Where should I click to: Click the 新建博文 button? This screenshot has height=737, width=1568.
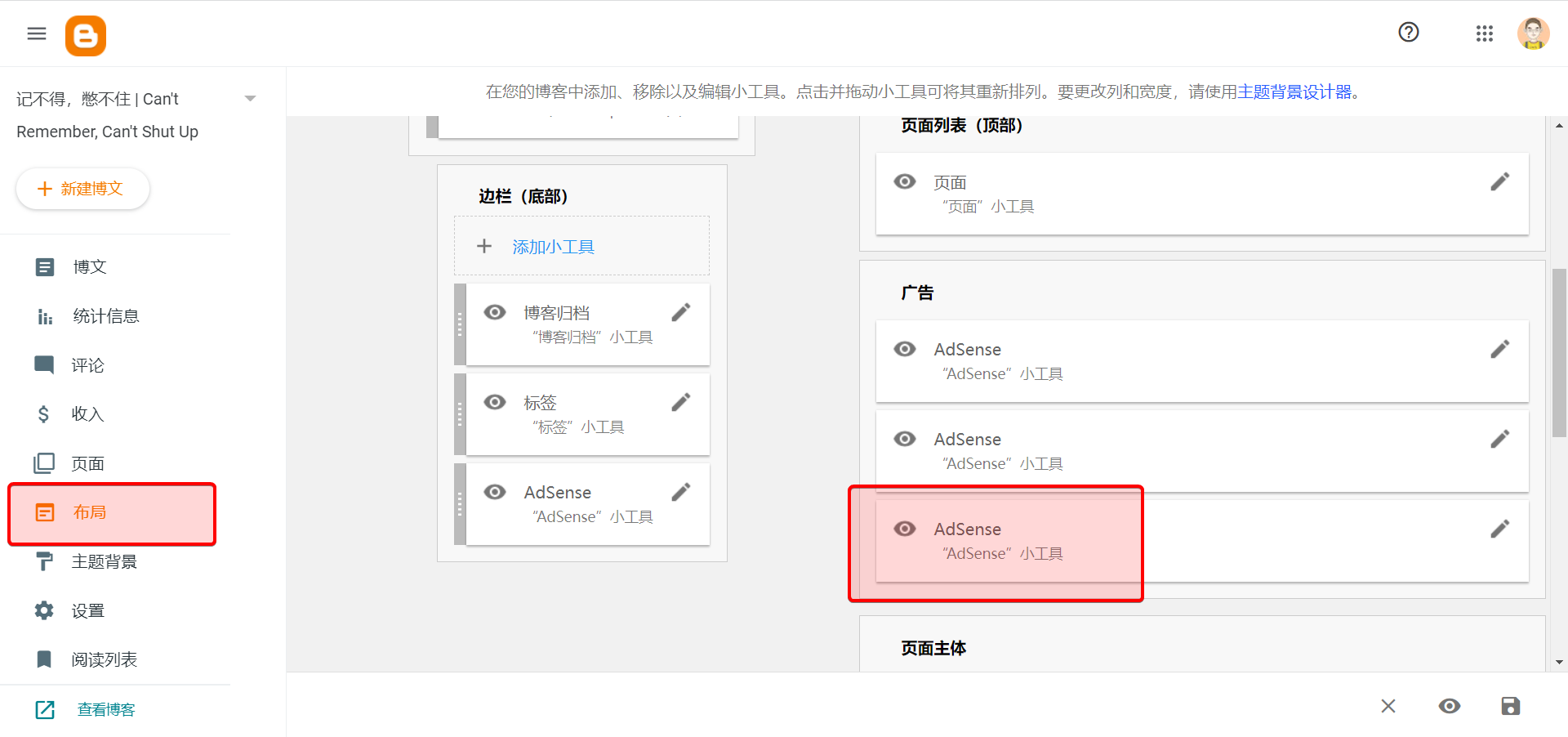(82, 189)
